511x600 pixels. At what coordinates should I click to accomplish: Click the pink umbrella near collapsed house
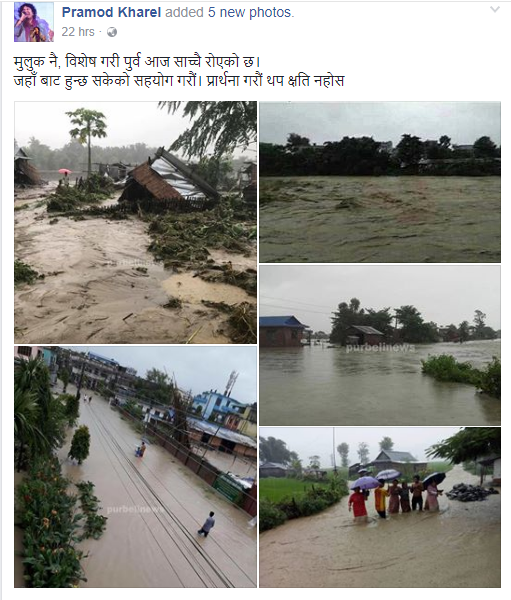click(65, 171)
